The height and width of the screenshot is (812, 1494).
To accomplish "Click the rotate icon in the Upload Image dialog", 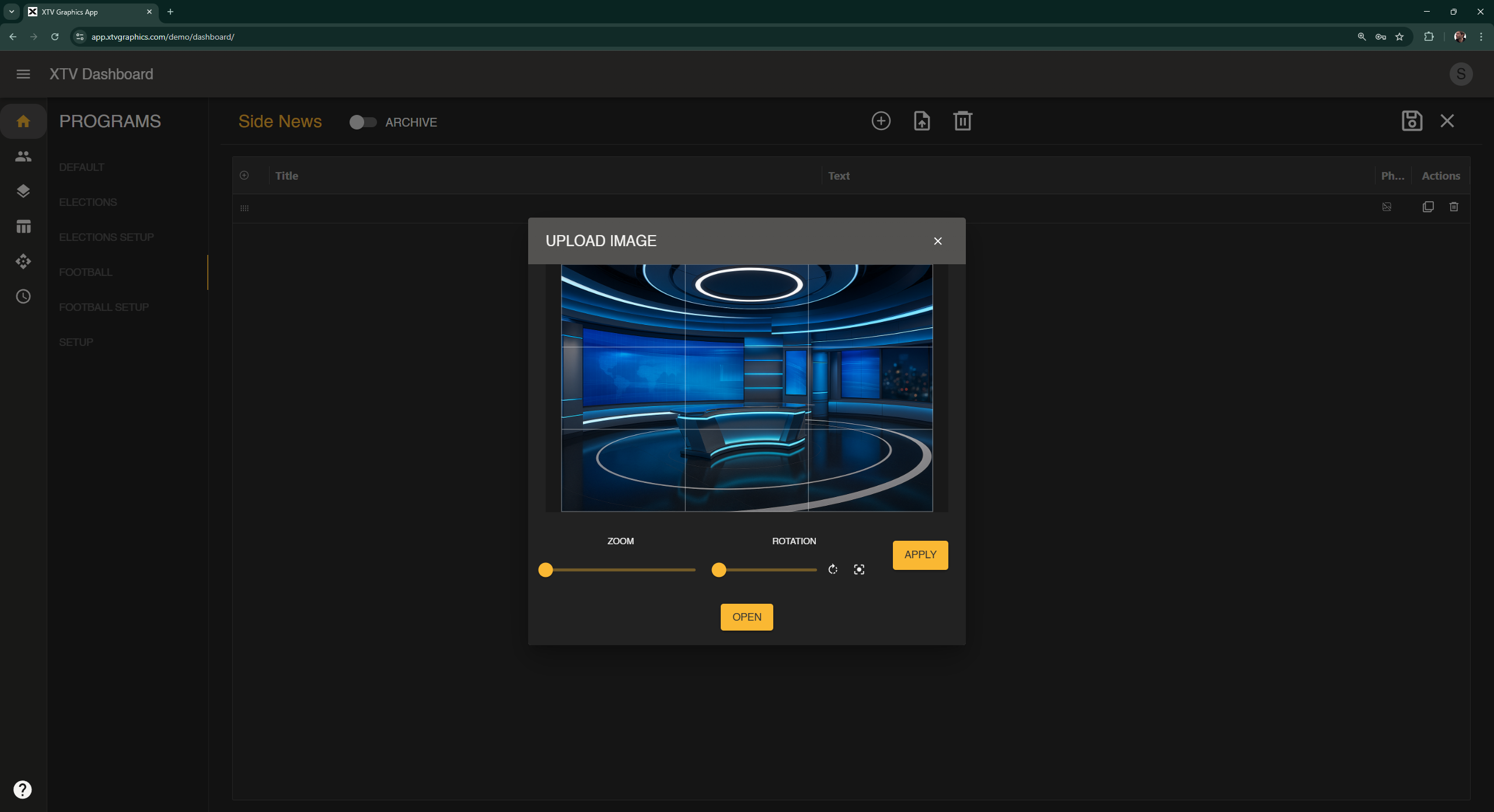I will pyautogui.click(x=832, y=569).
